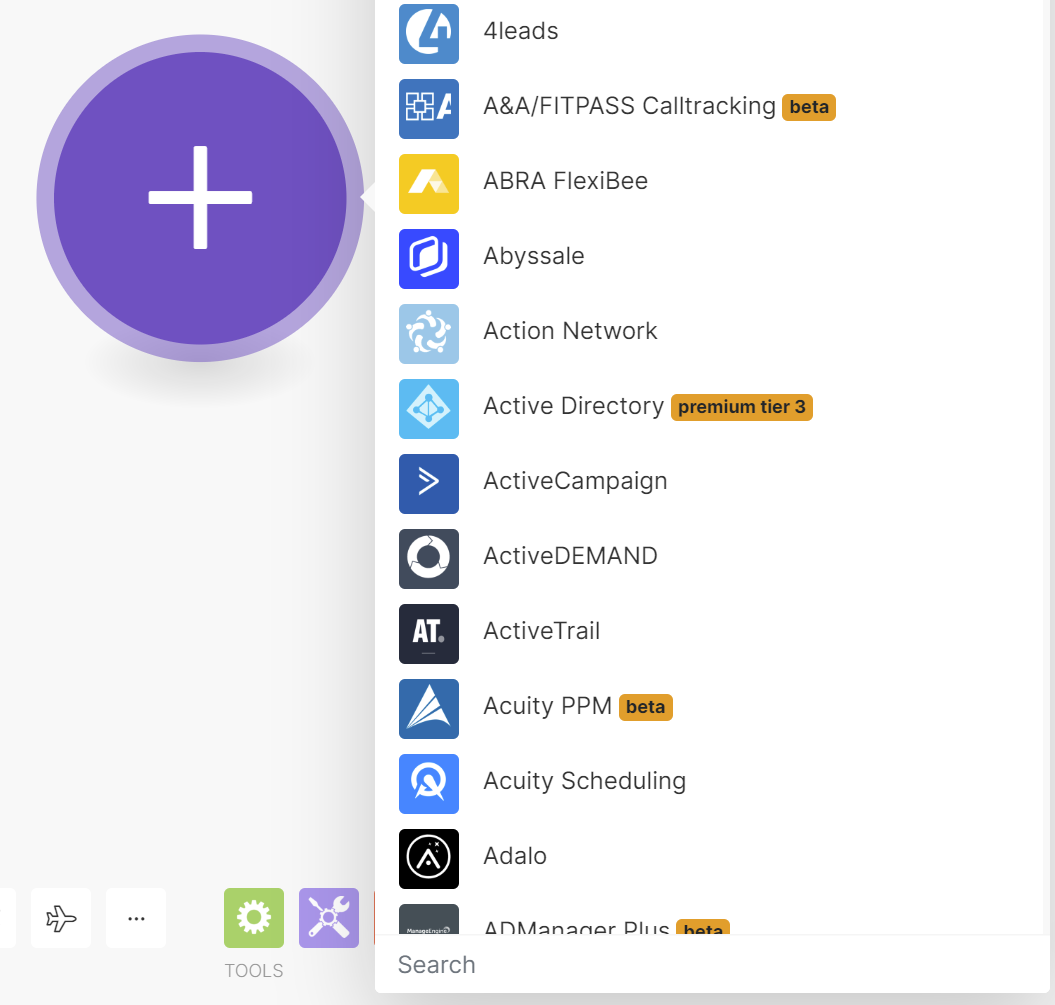Open the green gear Tools icon
1055x1005 pixels.
(x=254, y=918)
